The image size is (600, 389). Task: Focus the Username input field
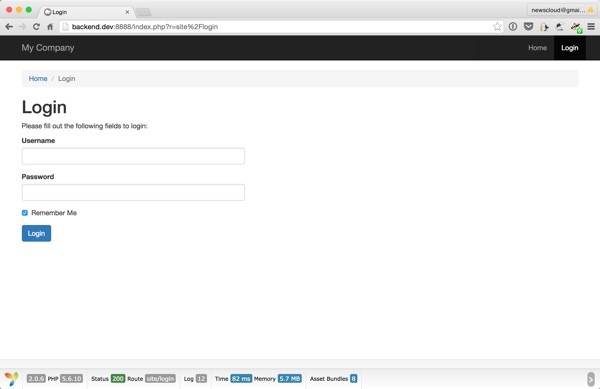pos(133,156)
